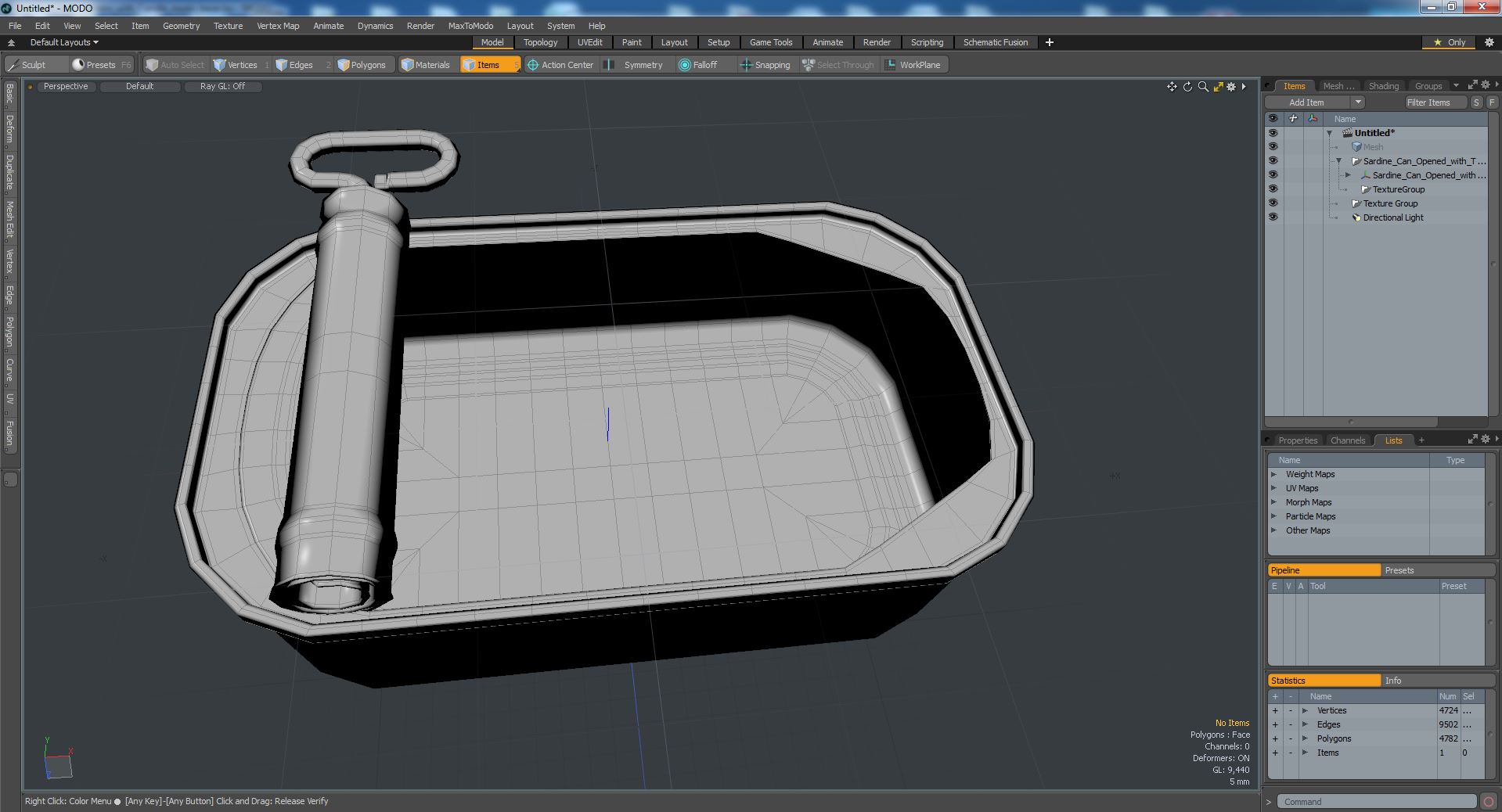Click the viewport zoom magnifier icon
The width and height of the screenshot is (1502, 812).
click(1203, 87)
